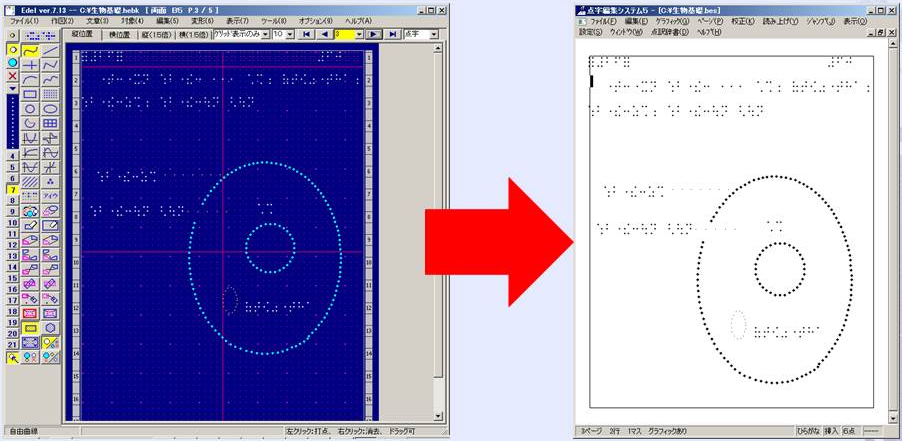
Task: Open 点訳辞書(D) menu in the braille editor
Action: 670,32
